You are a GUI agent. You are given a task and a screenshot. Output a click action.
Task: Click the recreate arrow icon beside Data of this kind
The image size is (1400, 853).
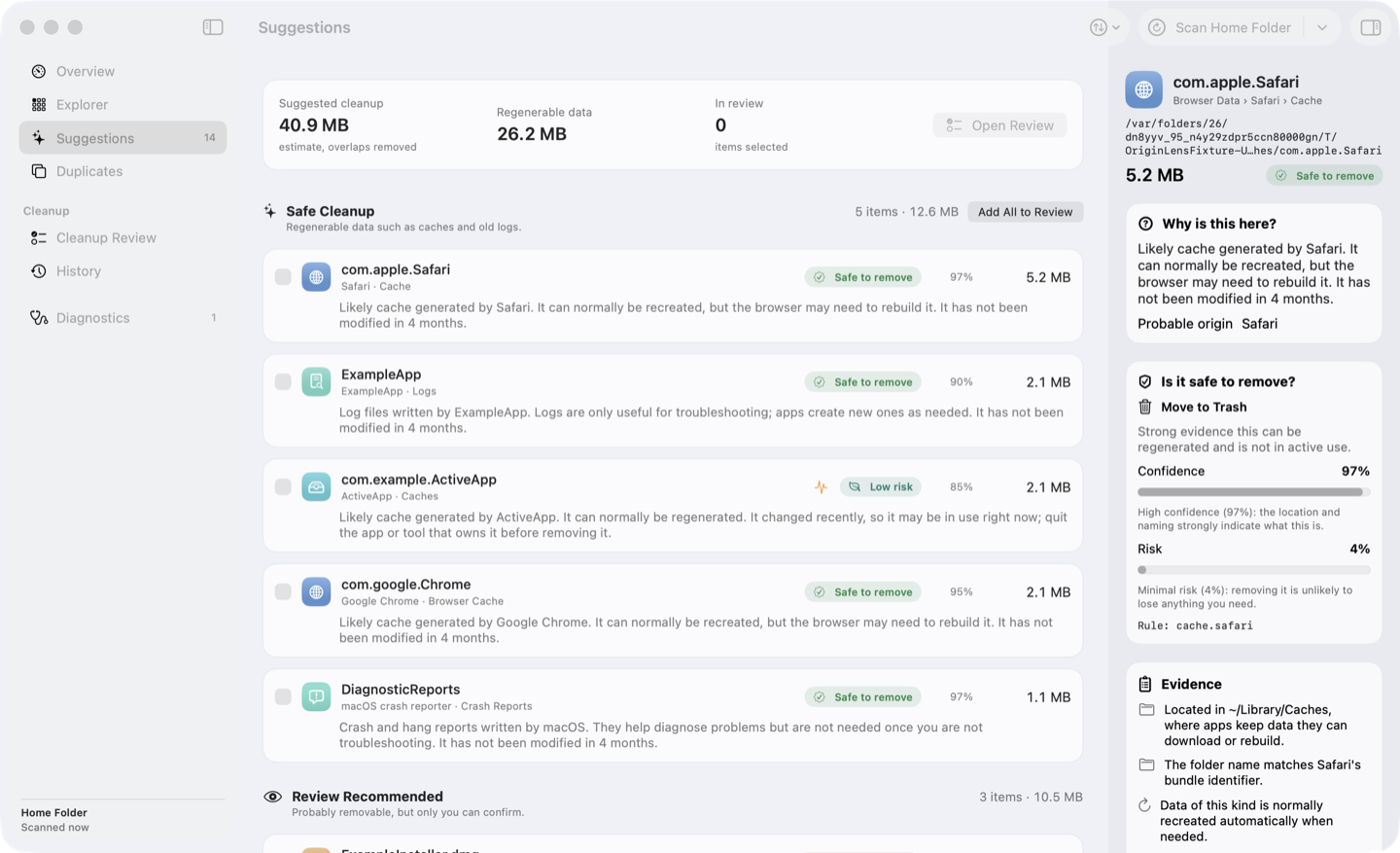[1145, 805]
